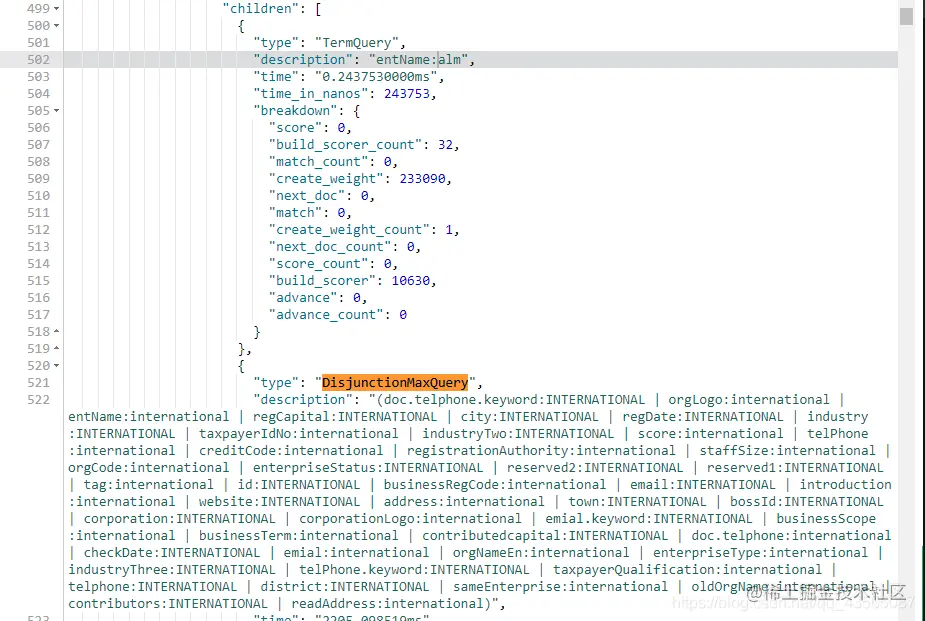This screenshot has width=925, height=621.
Task: Click "checkDate:INTERNATIONAL" text
Action: click(172, 553)
